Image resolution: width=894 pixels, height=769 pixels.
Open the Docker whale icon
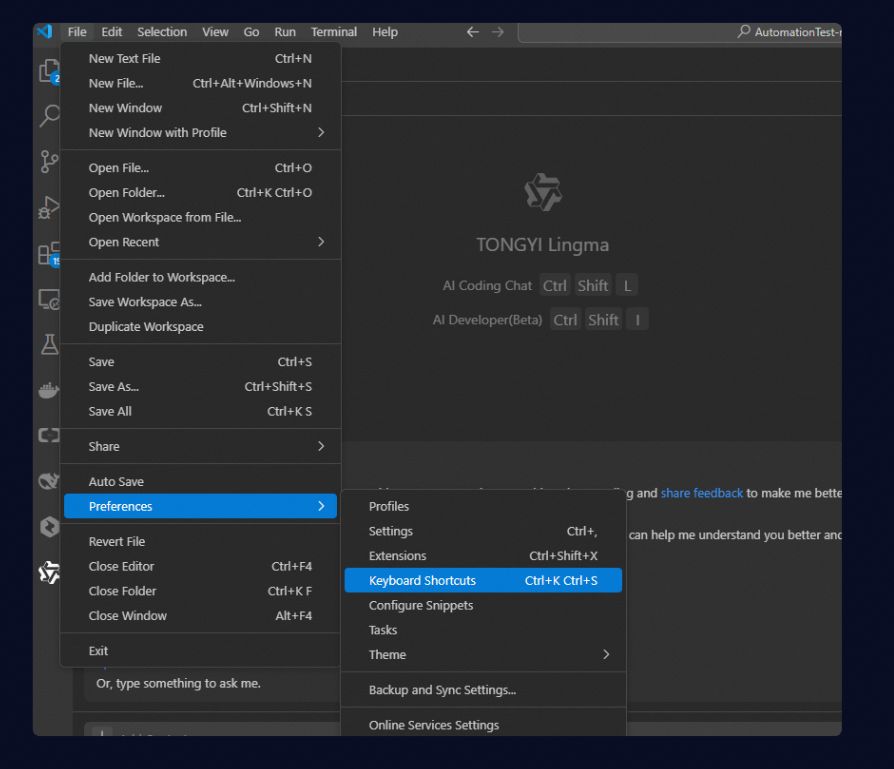(x=49, y=390)
